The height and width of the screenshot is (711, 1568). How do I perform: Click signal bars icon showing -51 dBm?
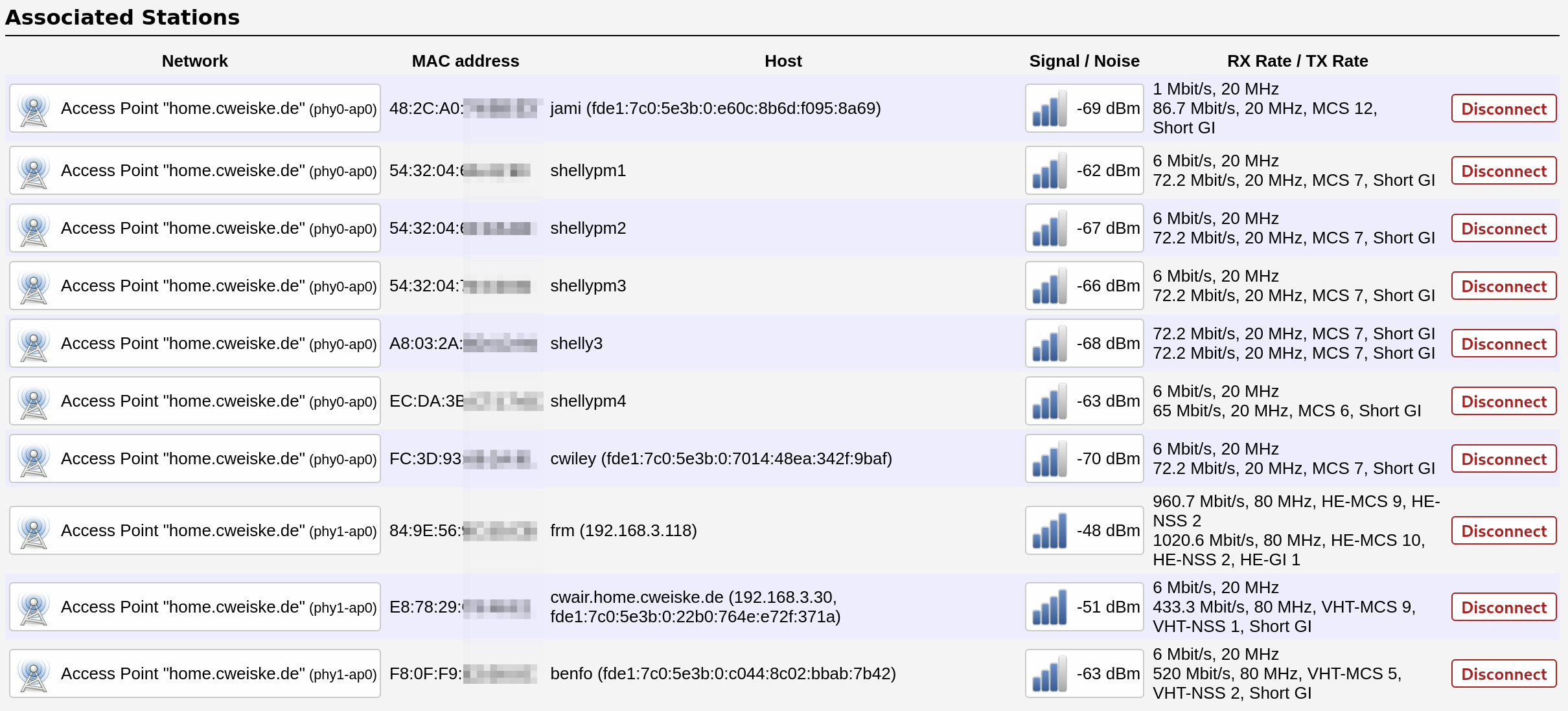[x=1049, y=607]
